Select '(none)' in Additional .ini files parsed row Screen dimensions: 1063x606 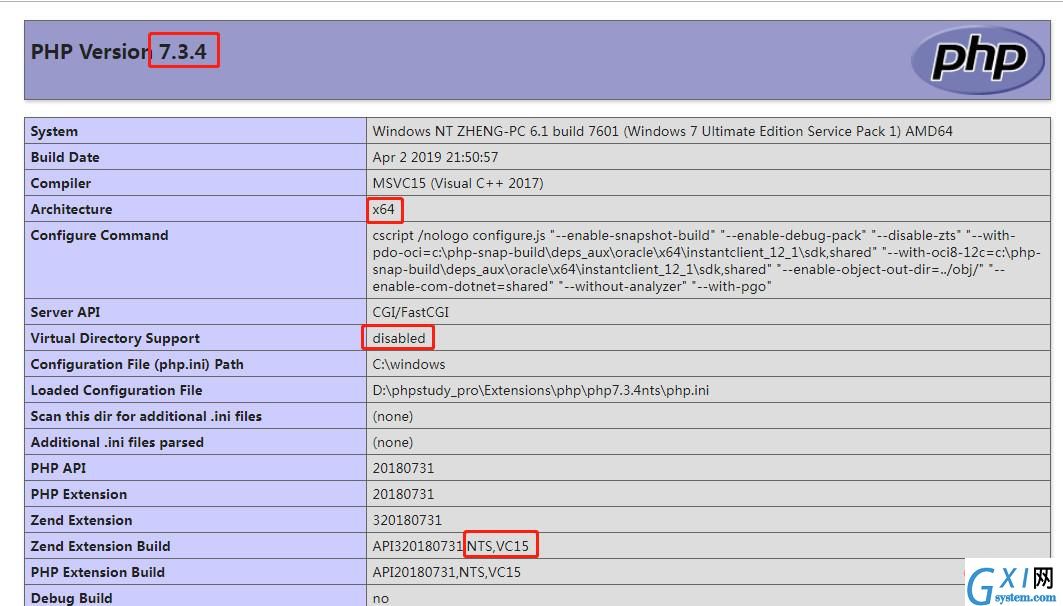pyautogui.click(x=393, y=443)
